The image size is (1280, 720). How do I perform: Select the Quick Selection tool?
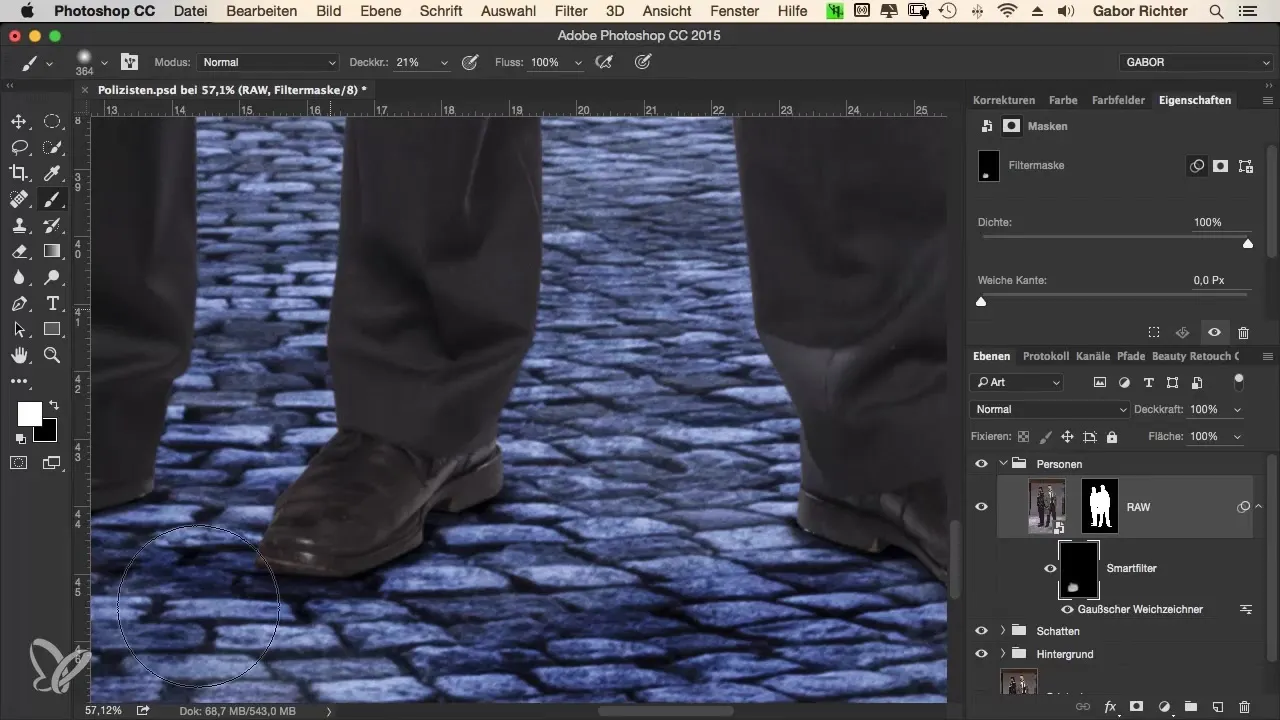pyautogui.click(x=52, y=148)
